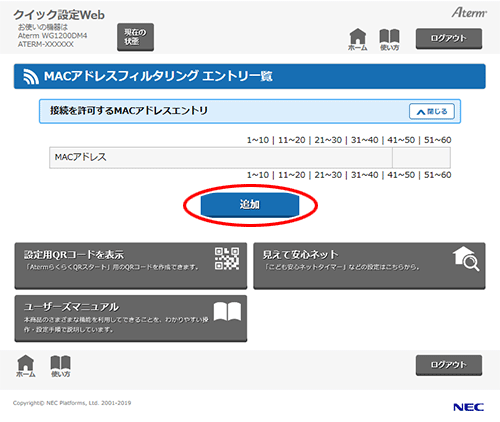Click the house with magnifier icon
The height and width of the screenshot is (422, 500).
click(x=466, y=259)
